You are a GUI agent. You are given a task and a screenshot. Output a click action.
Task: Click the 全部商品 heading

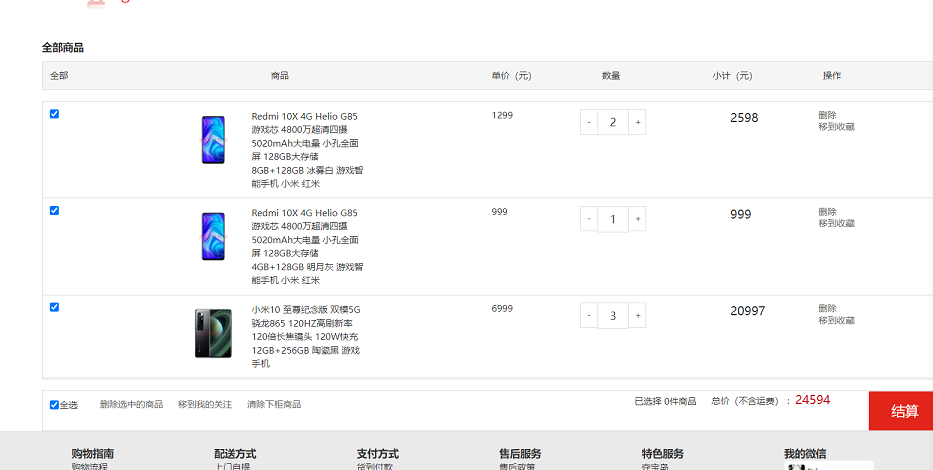[62, 48]
